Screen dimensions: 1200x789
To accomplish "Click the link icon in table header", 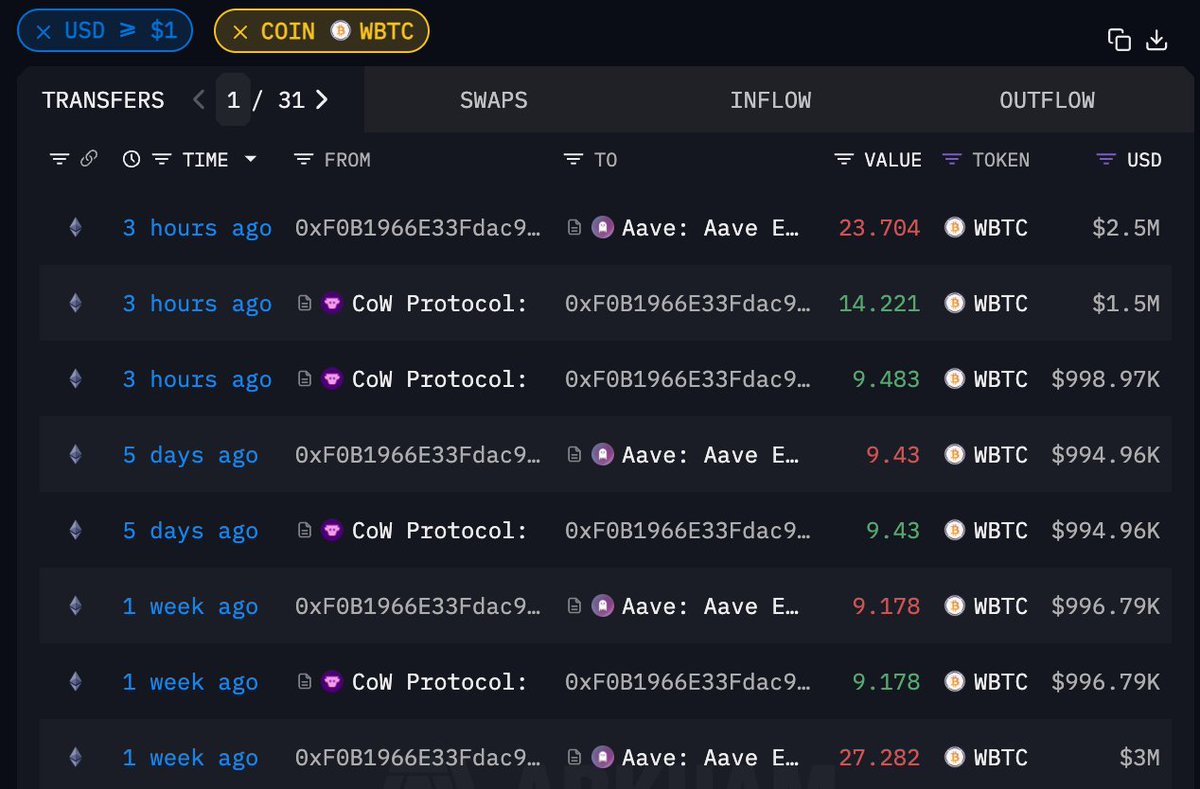I will click(x=89, y=158).
